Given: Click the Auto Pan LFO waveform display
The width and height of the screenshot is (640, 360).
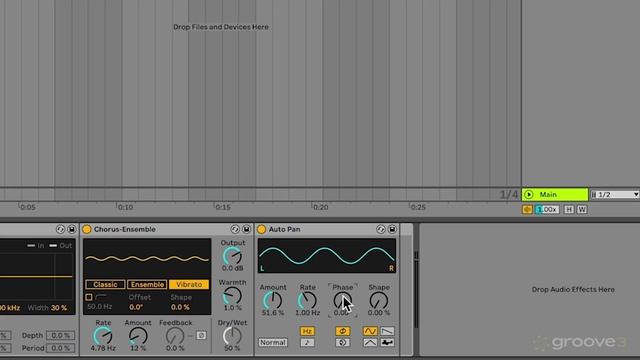Looking at the screenshot, I should (x=327, y=256).
